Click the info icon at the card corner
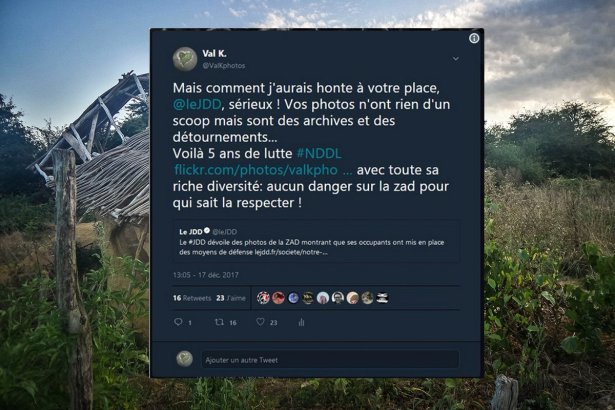 tap(474, 38)
